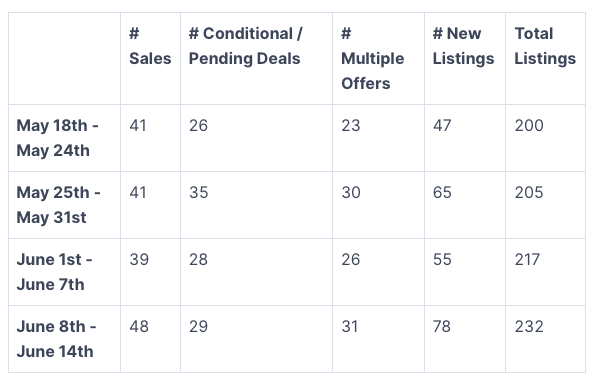The width and height of the screenshot is (596, 381).
Task: Click the empty top-left header cell
Action: 65,59
